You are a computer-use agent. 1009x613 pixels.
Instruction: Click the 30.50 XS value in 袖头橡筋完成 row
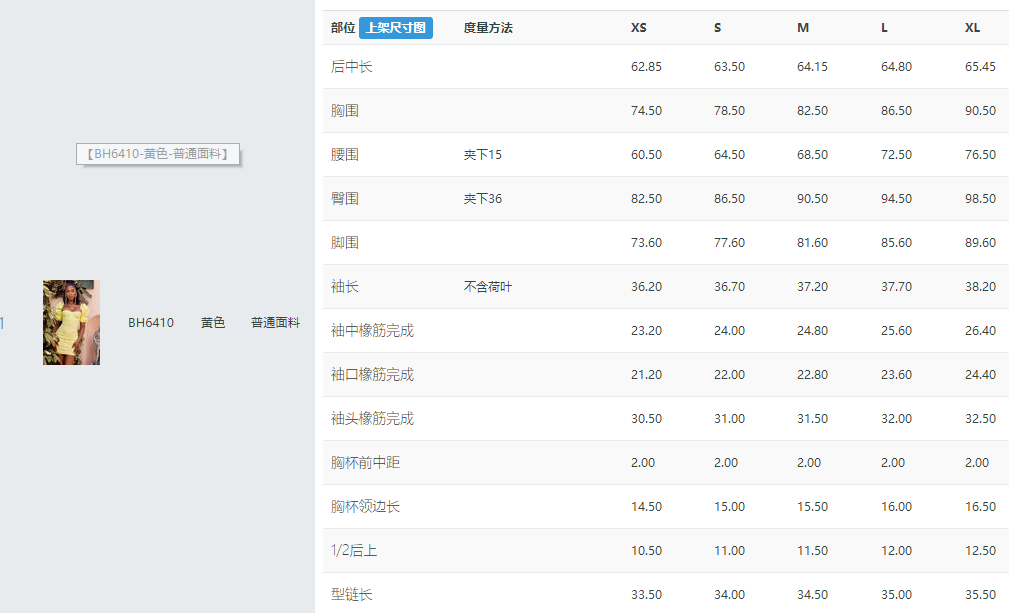pos(646,419)
